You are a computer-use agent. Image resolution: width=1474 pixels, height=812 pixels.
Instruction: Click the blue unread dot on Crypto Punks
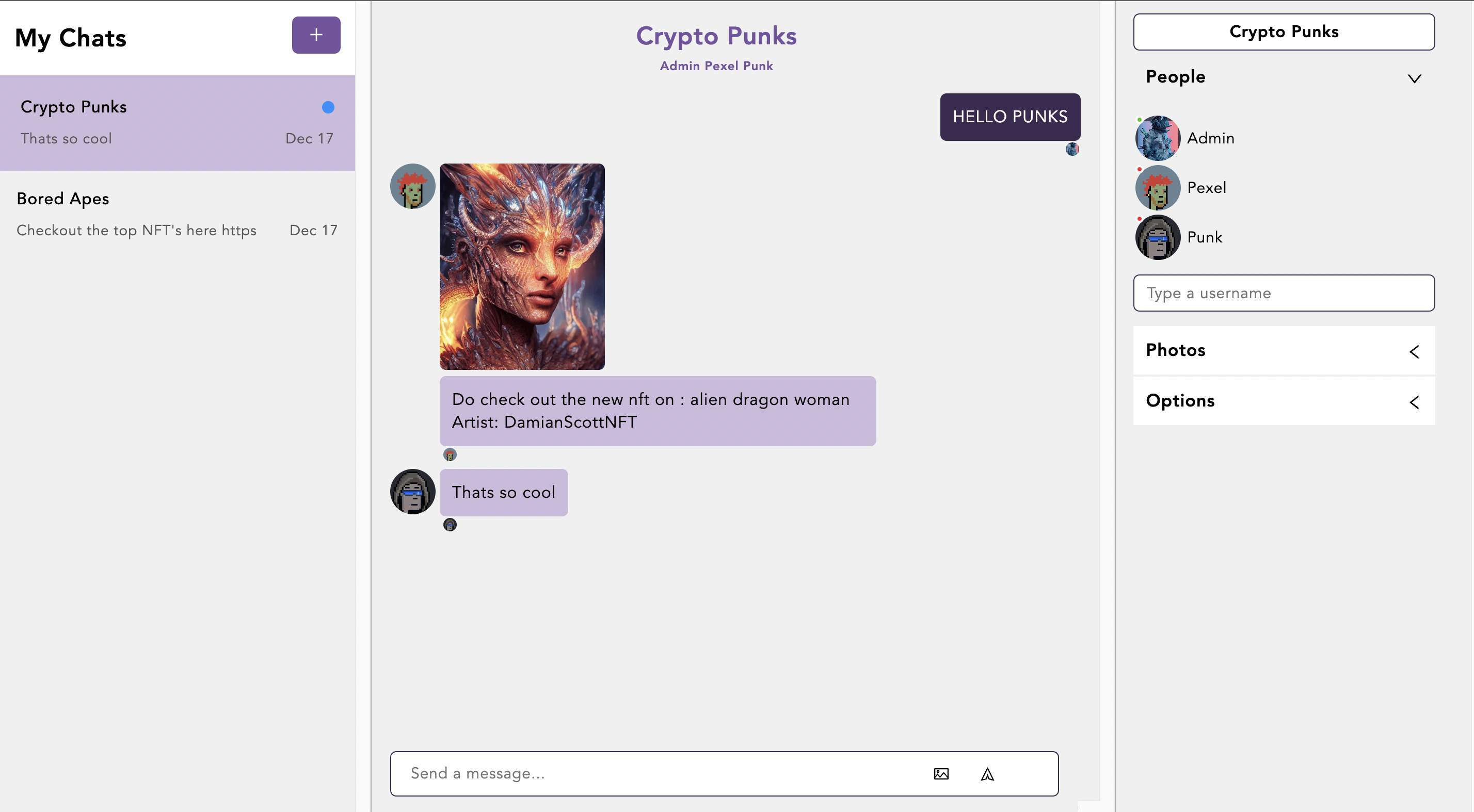tap(328, 107)
